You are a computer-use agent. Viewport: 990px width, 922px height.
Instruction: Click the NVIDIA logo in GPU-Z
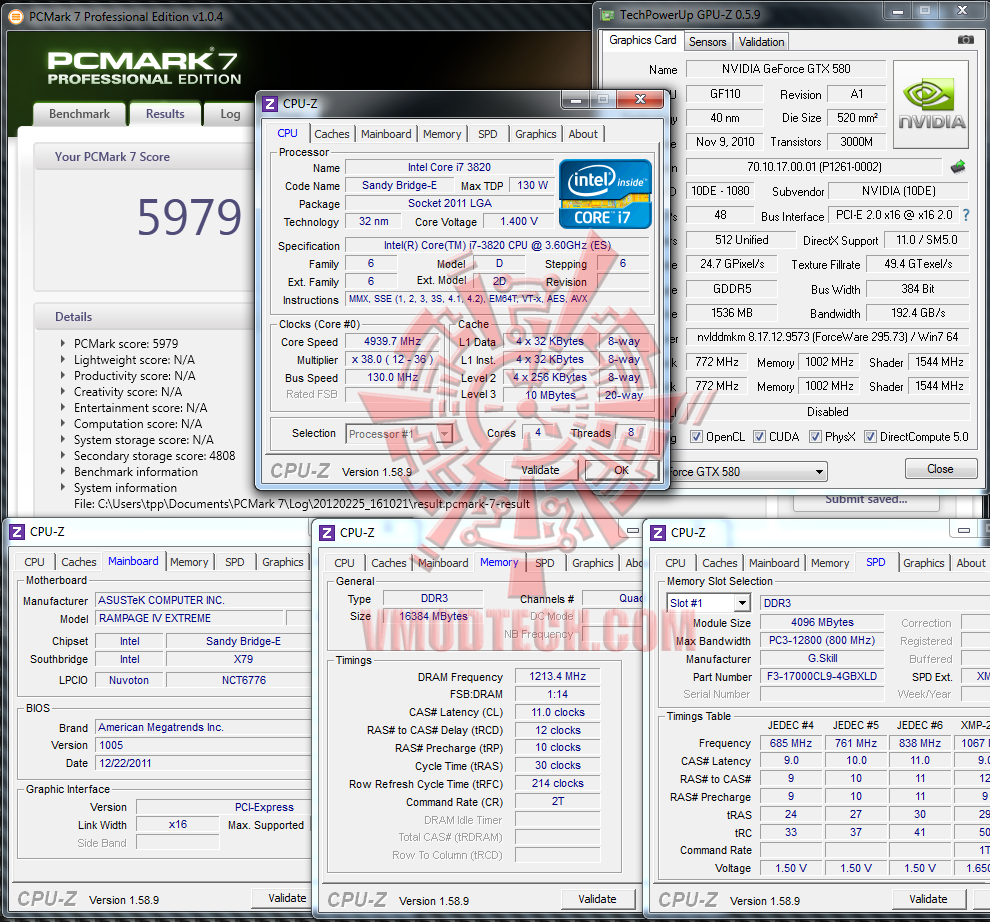coord(931,105)
